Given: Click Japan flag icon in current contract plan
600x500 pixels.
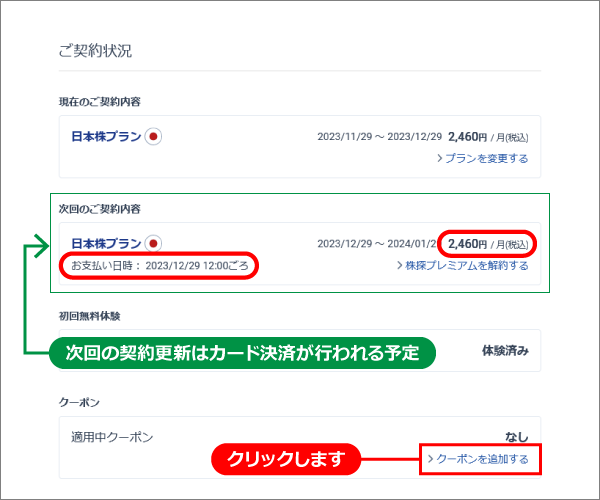Looking at the screenshot, I should [x=153, y=137].
